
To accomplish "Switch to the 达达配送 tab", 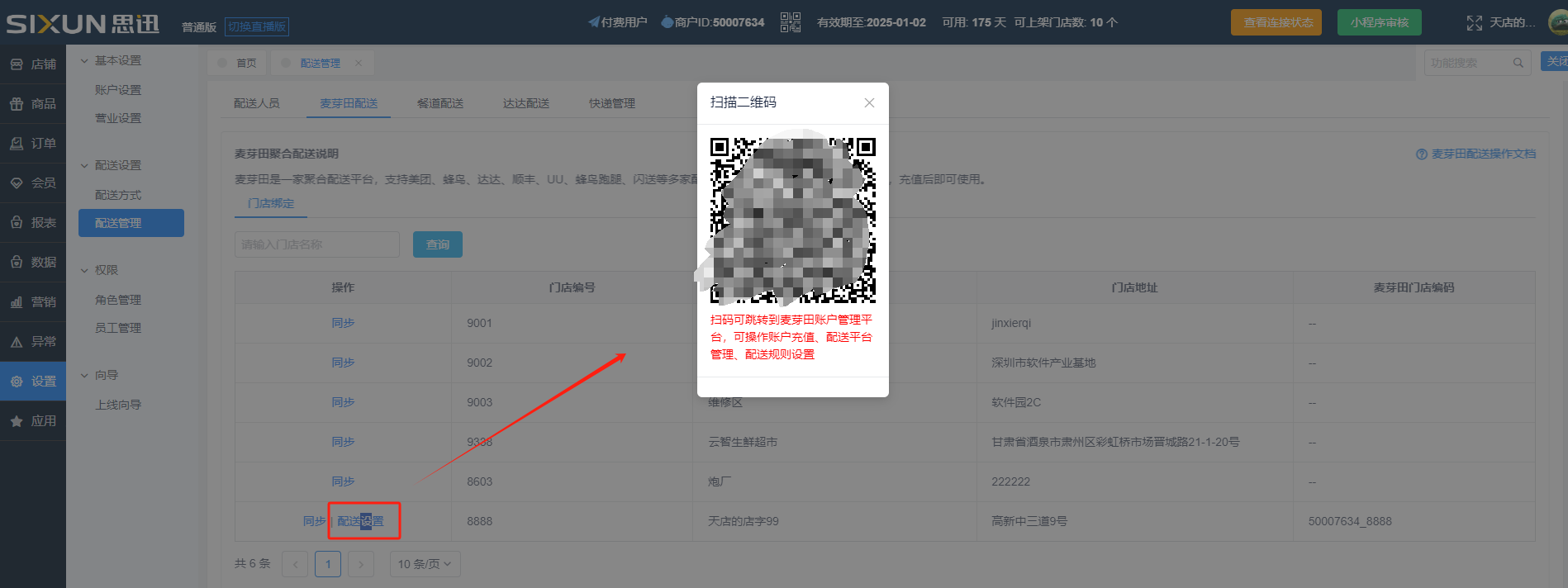I will click(526, 103).
